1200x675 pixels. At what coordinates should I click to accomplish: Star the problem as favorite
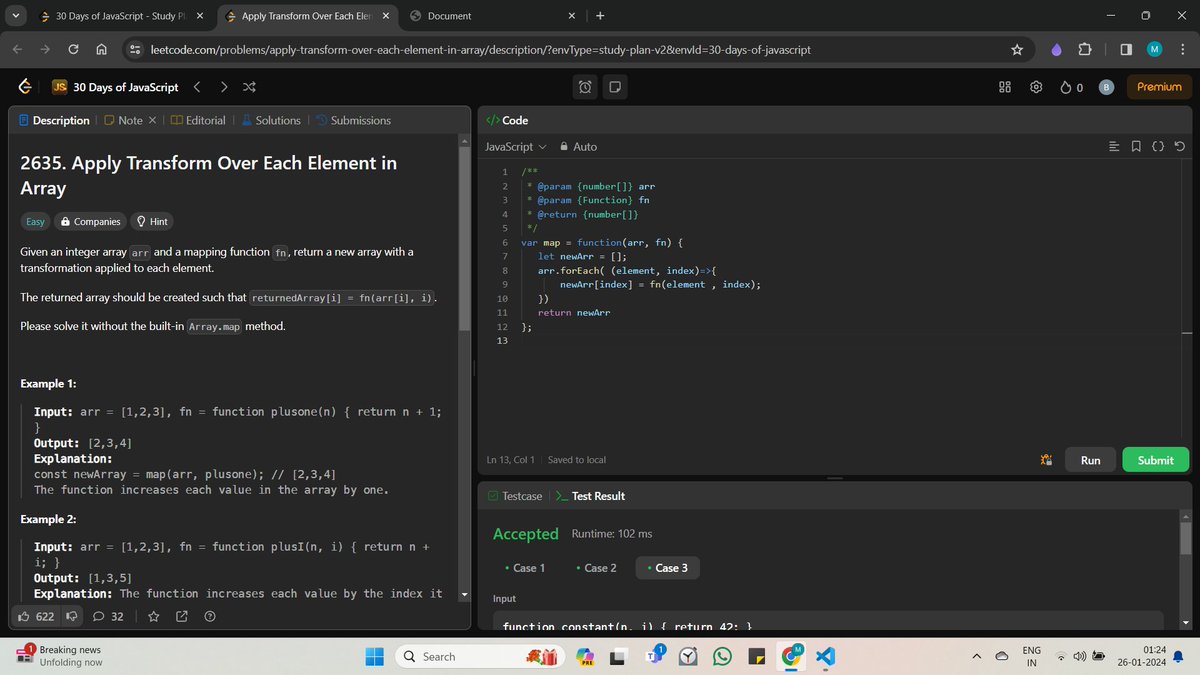[153, 616]
